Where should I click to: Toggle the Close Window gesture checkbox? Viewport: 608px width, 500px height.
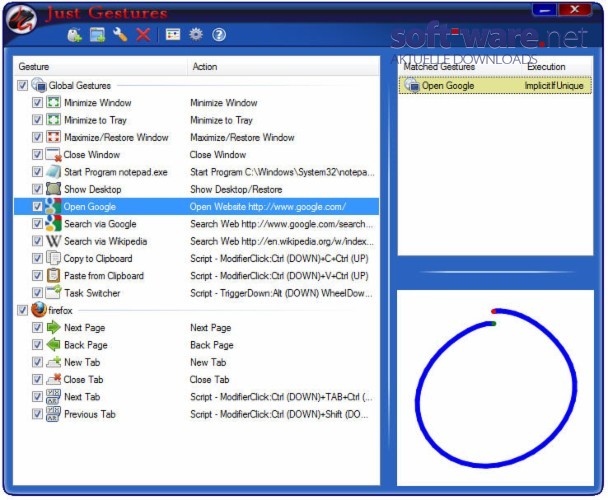pos(37,155)
